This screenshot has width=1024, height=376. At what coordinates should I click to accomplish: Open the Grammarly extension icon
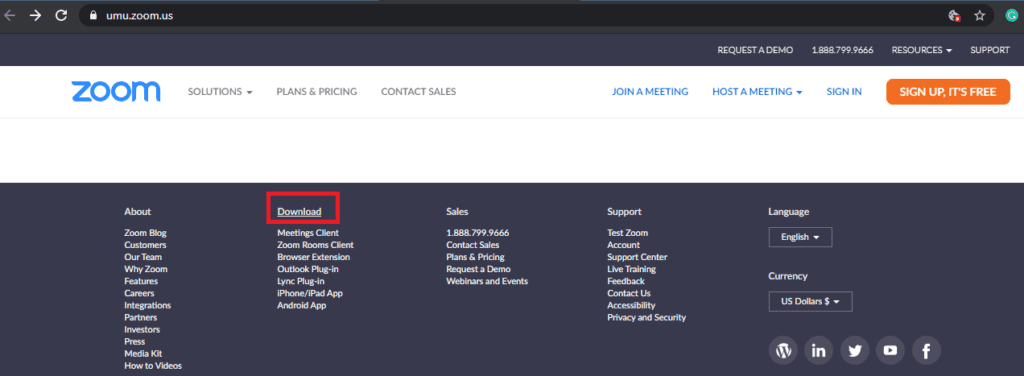pyautogui.click(x=1012, y=16)
